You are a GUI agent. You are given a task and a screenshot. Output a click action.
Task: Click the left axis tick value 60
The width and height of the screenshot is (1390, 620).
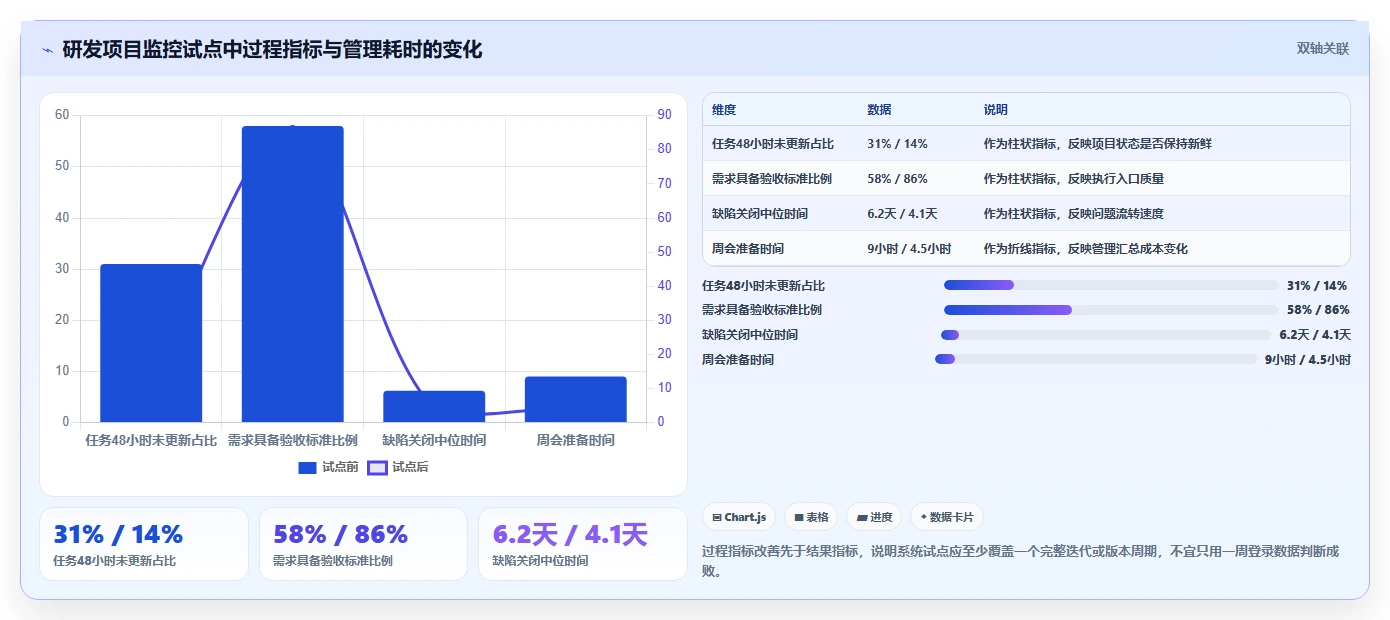tap(62, 115)
